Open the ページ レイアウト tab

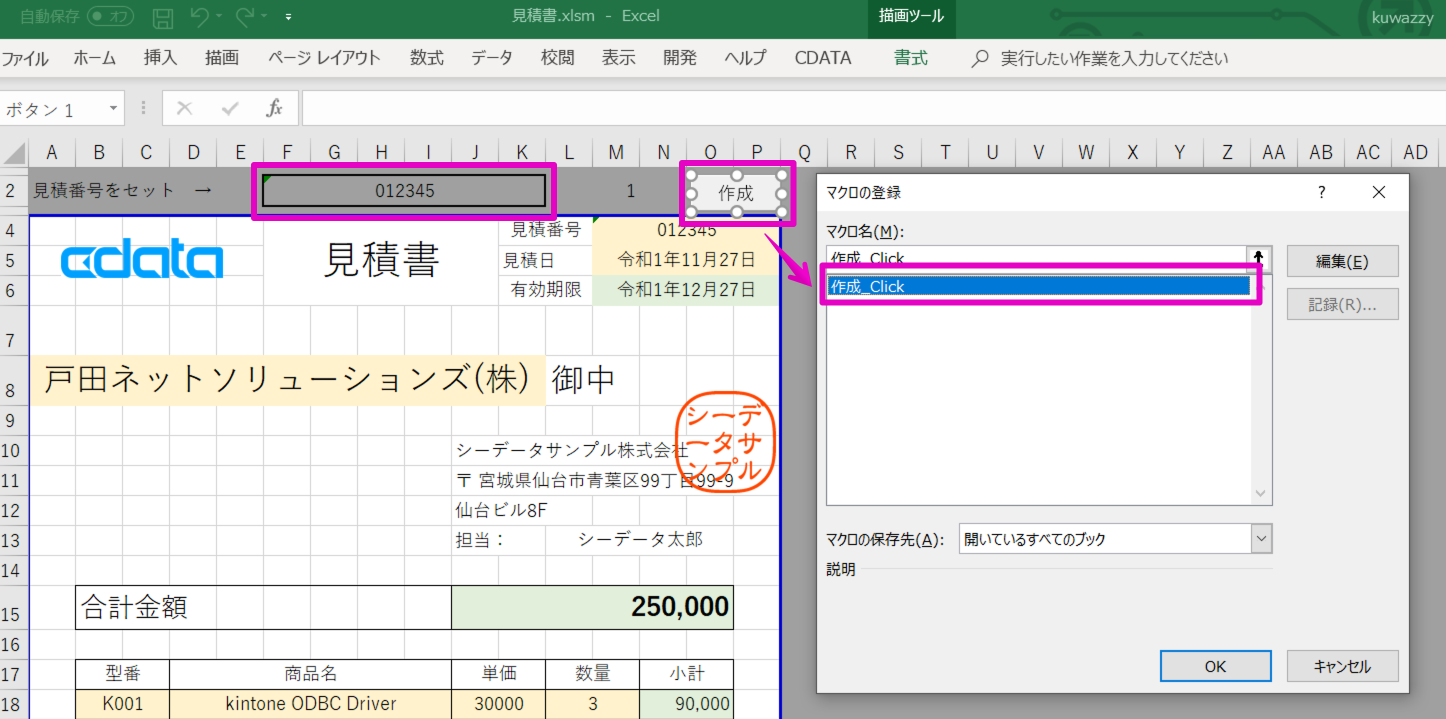pyautogui.click(x=324, y=58)
